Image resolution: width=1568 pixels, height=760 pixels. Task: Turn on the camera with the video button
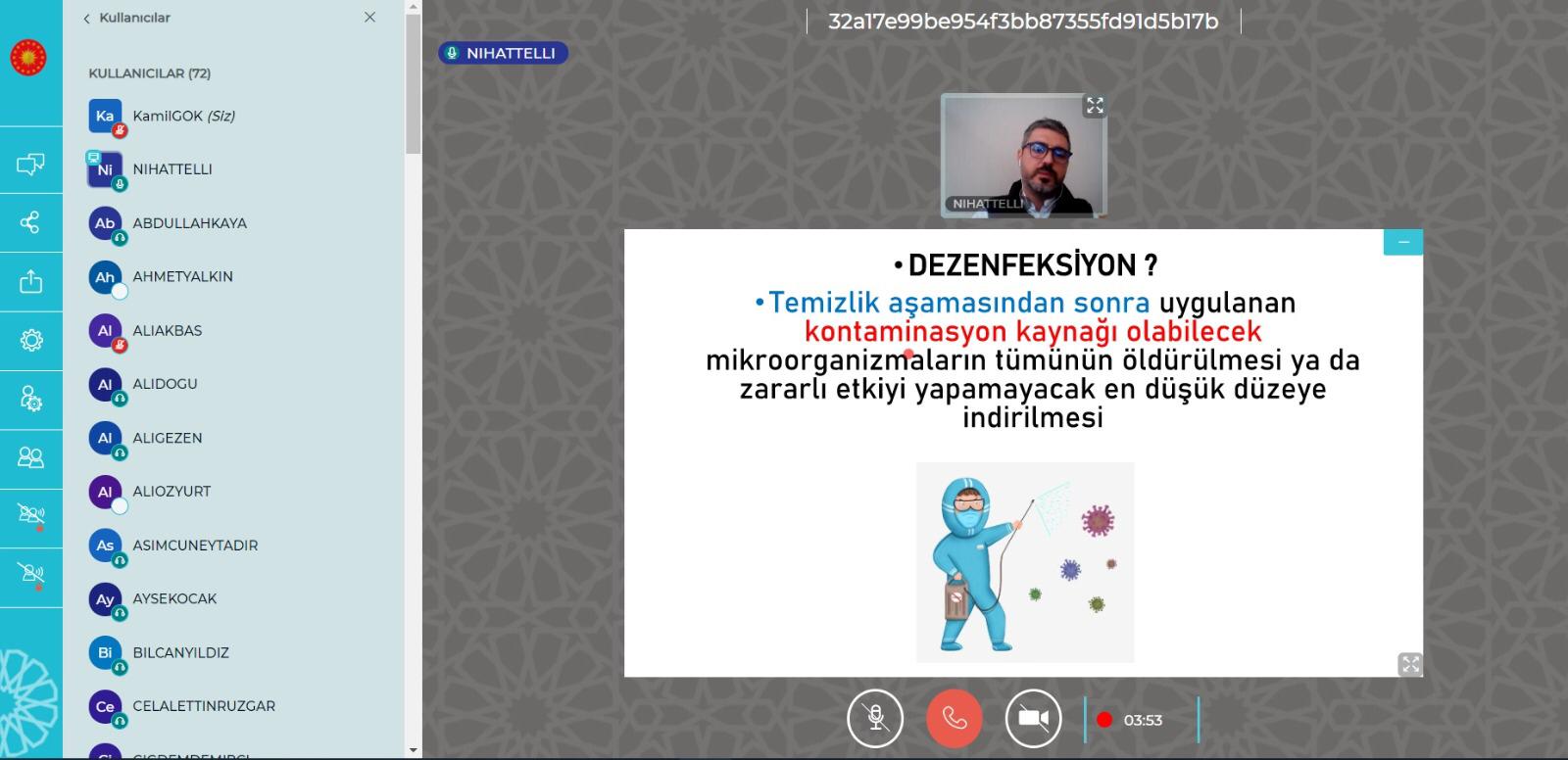(x=1033, y=719)
